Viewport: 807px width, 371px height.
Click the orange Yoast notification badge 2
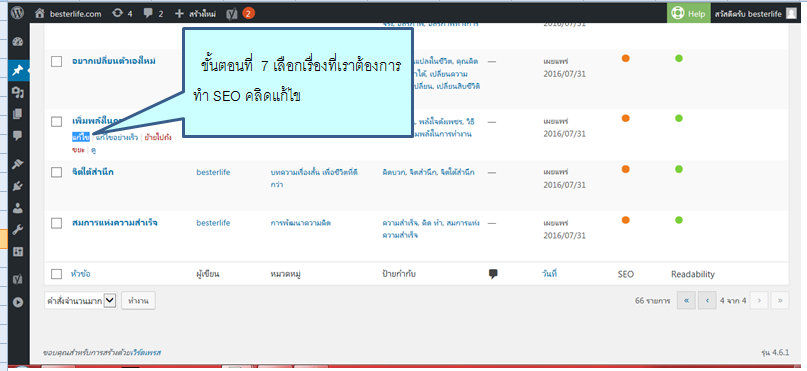point(248,14)
